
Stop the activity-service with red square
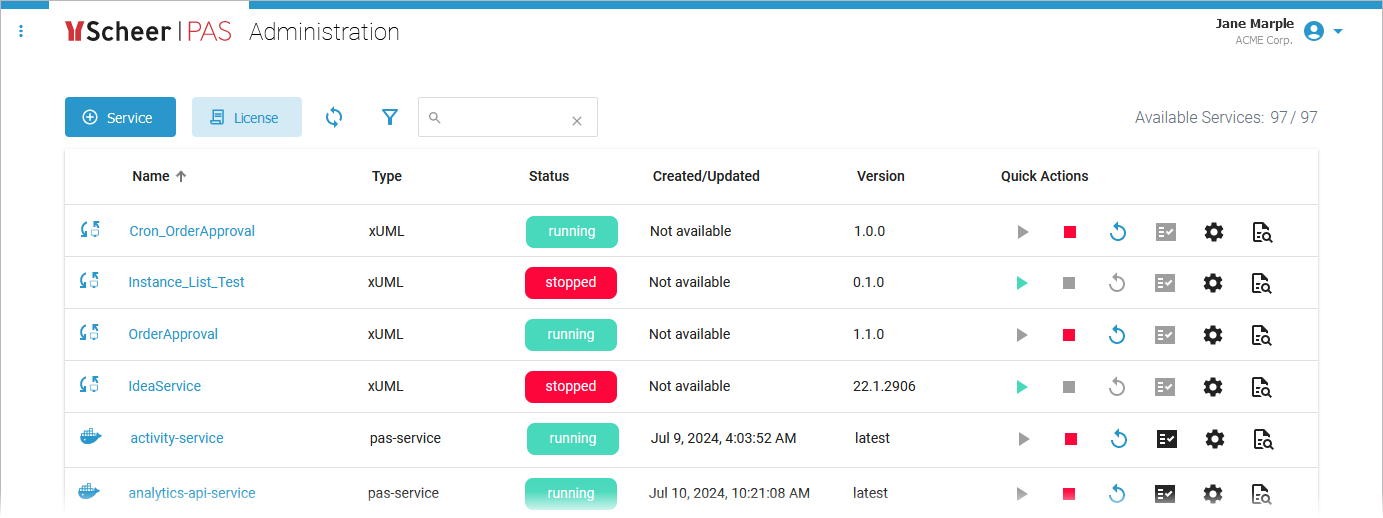pos(1070,439)
